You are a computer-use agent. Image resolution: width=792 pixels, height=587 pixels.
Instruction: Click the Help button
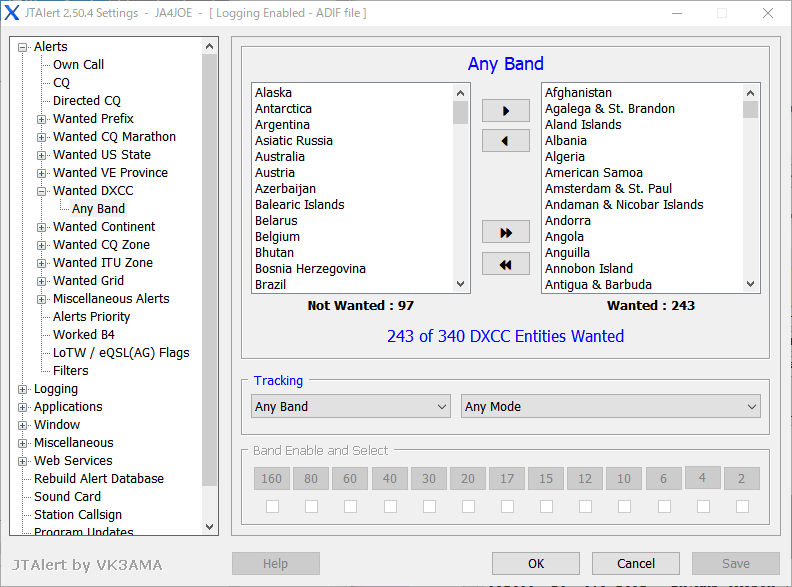(276, 563)
